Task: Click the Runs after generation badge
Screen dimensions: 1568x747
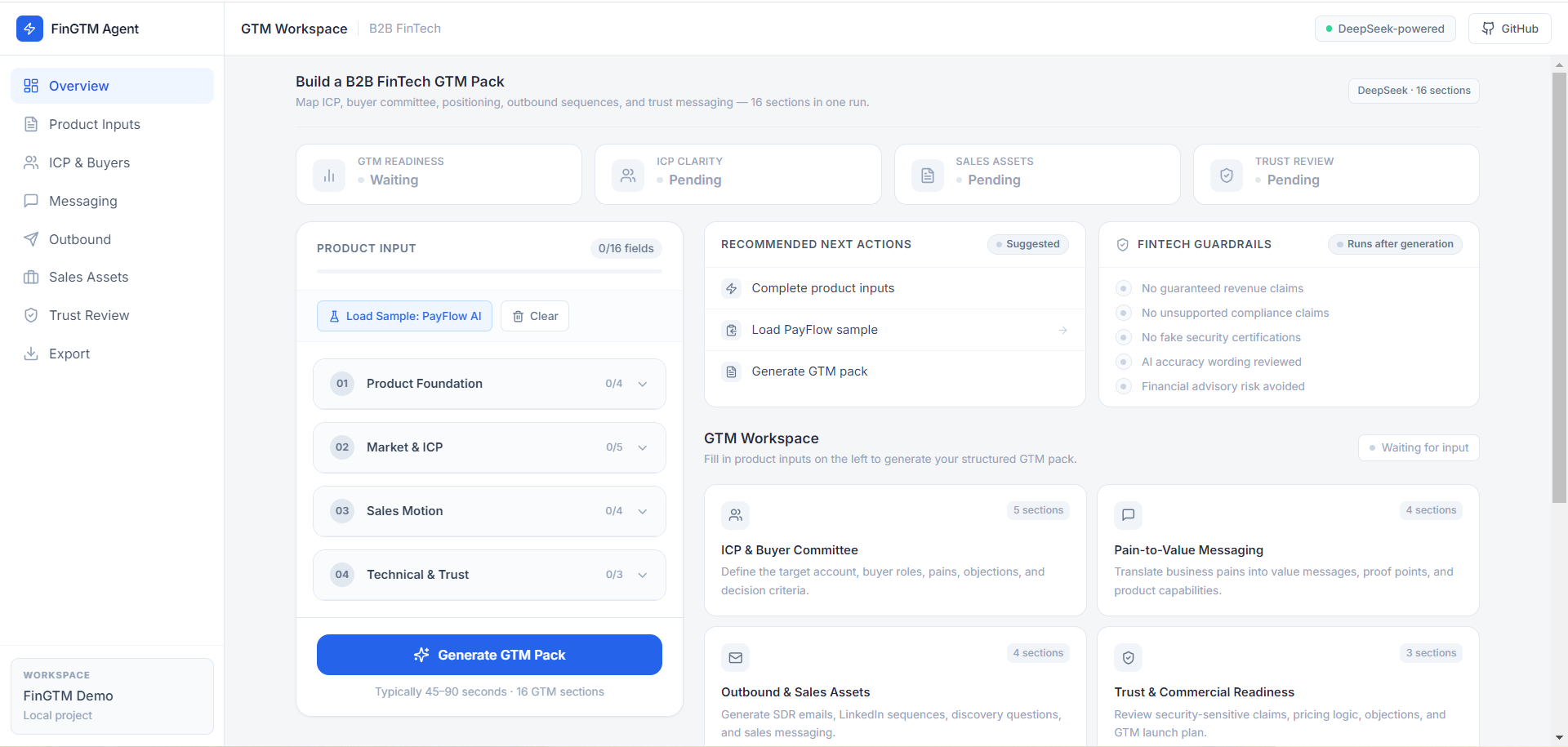Action: click(x=1395, y=244)
